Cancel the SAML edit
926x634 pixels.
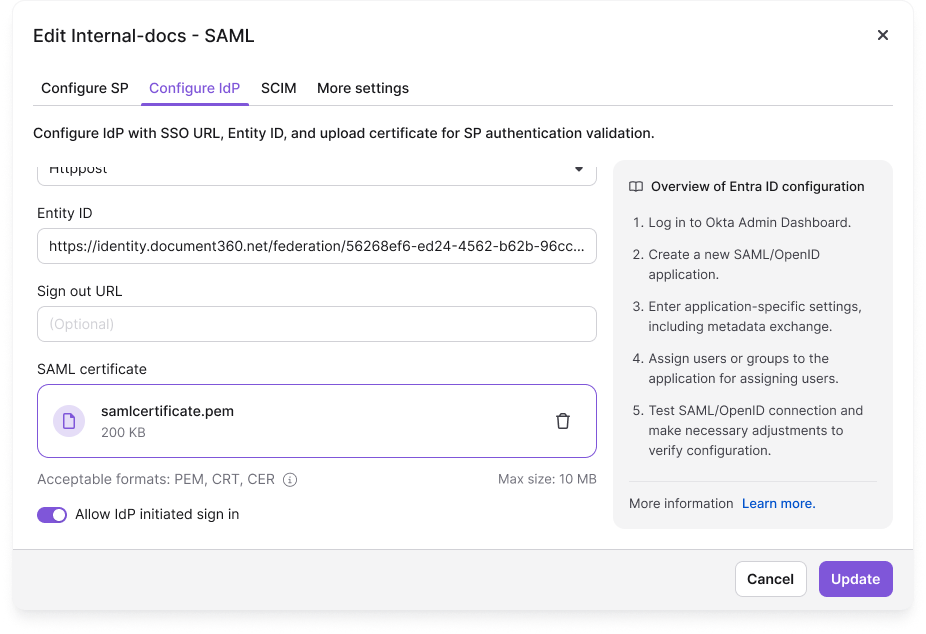pyautogui.click(x=770, y=579)
